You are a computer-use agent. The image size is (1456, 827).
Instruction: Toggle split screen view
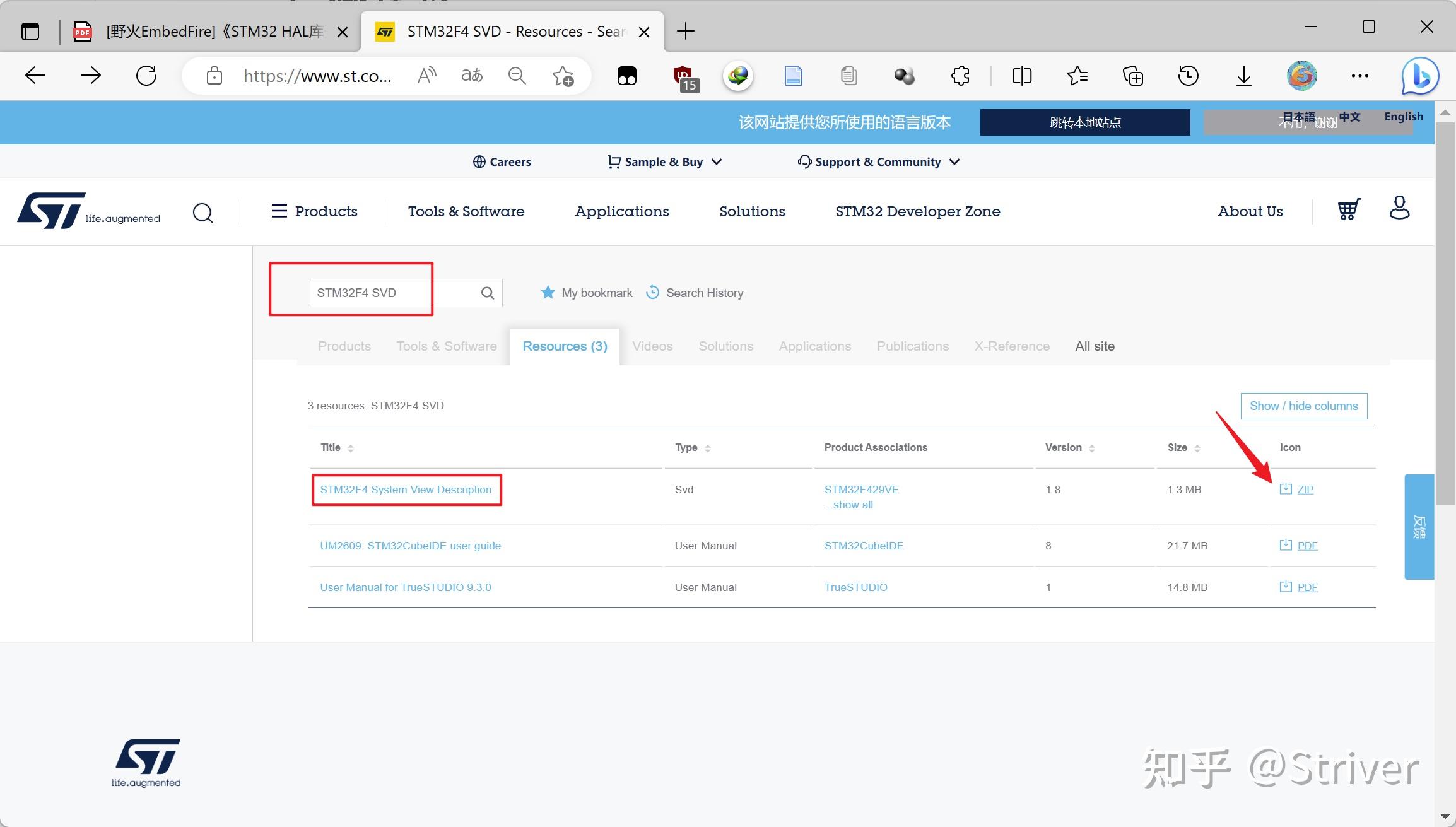click(x=1022, y=76)
